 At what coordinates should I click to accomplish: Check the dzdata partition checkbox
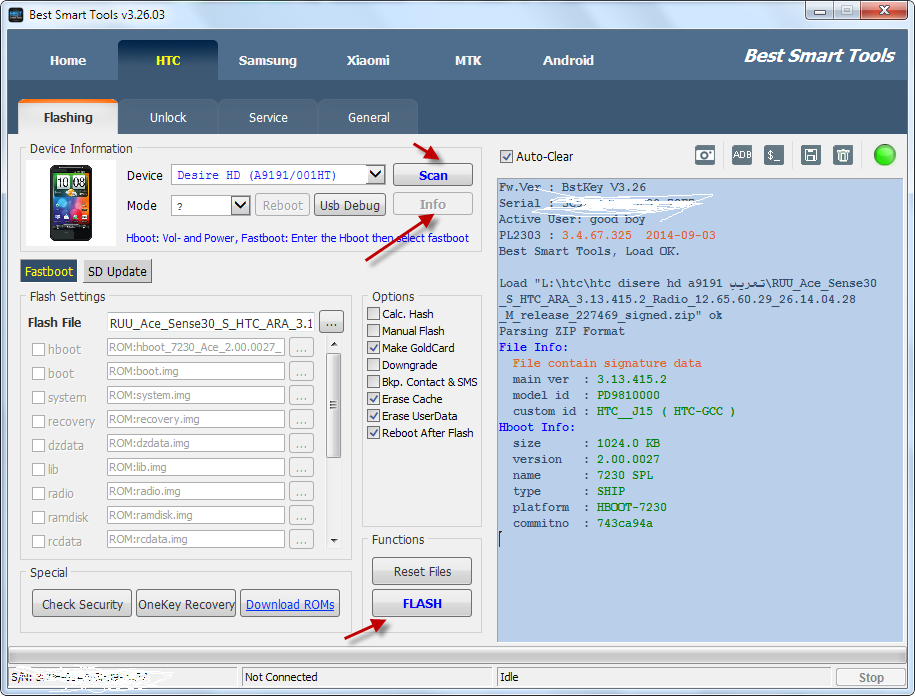39,445
